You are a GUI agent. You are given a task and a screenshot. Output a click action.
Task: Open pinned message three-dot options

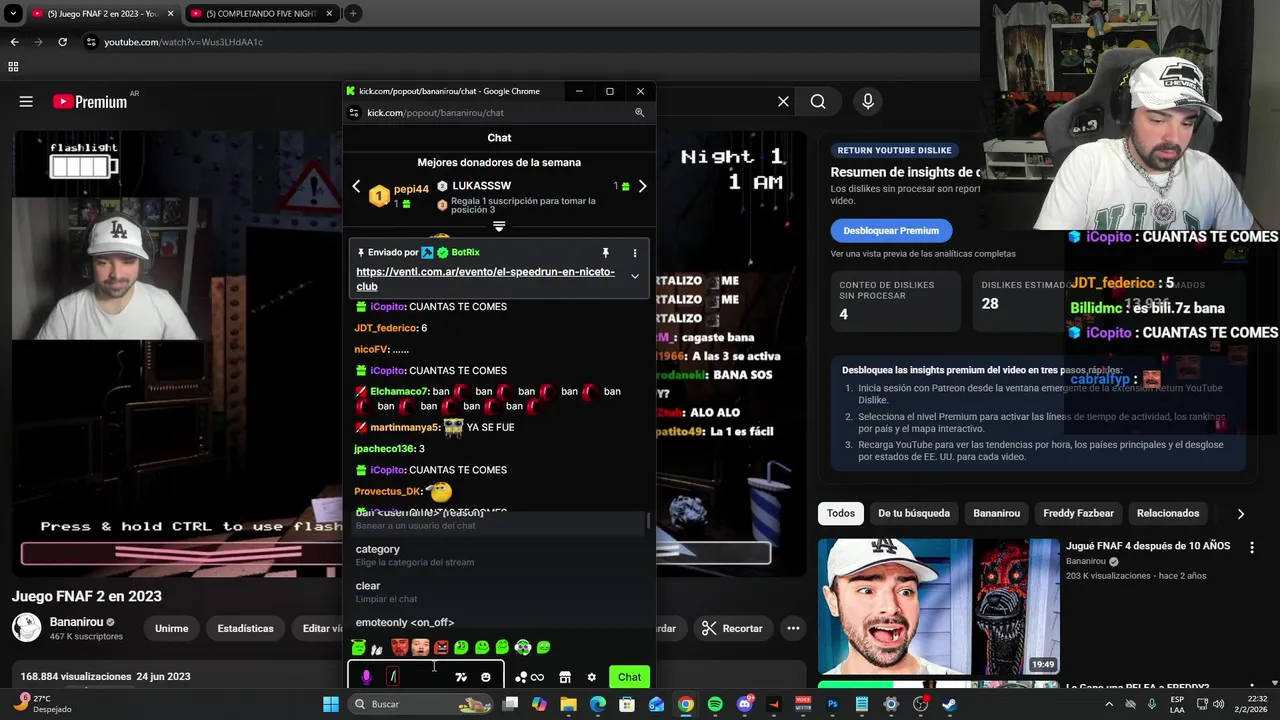[x=634, y=253]
